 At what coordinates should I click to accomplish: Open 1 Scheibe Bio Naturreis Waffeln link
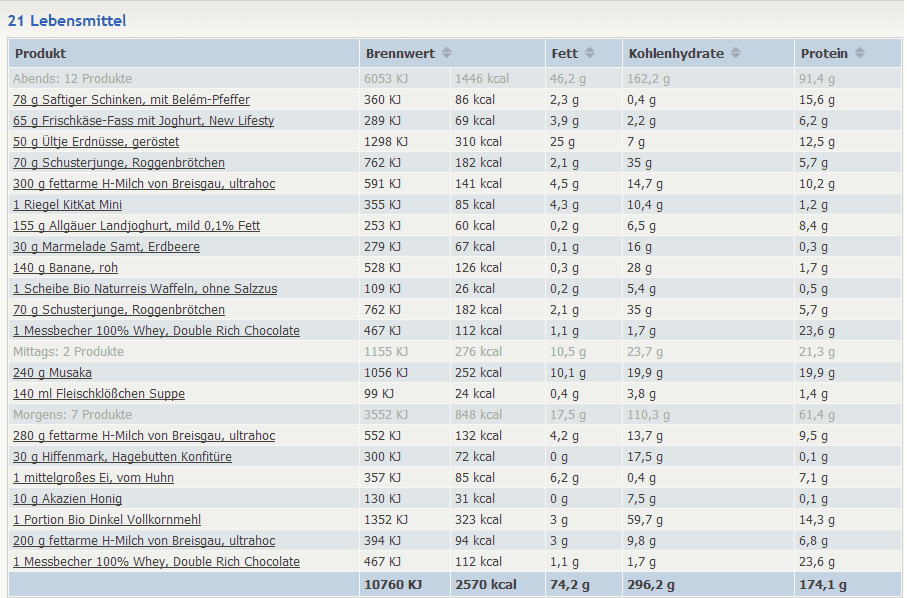tap(145, 289)
